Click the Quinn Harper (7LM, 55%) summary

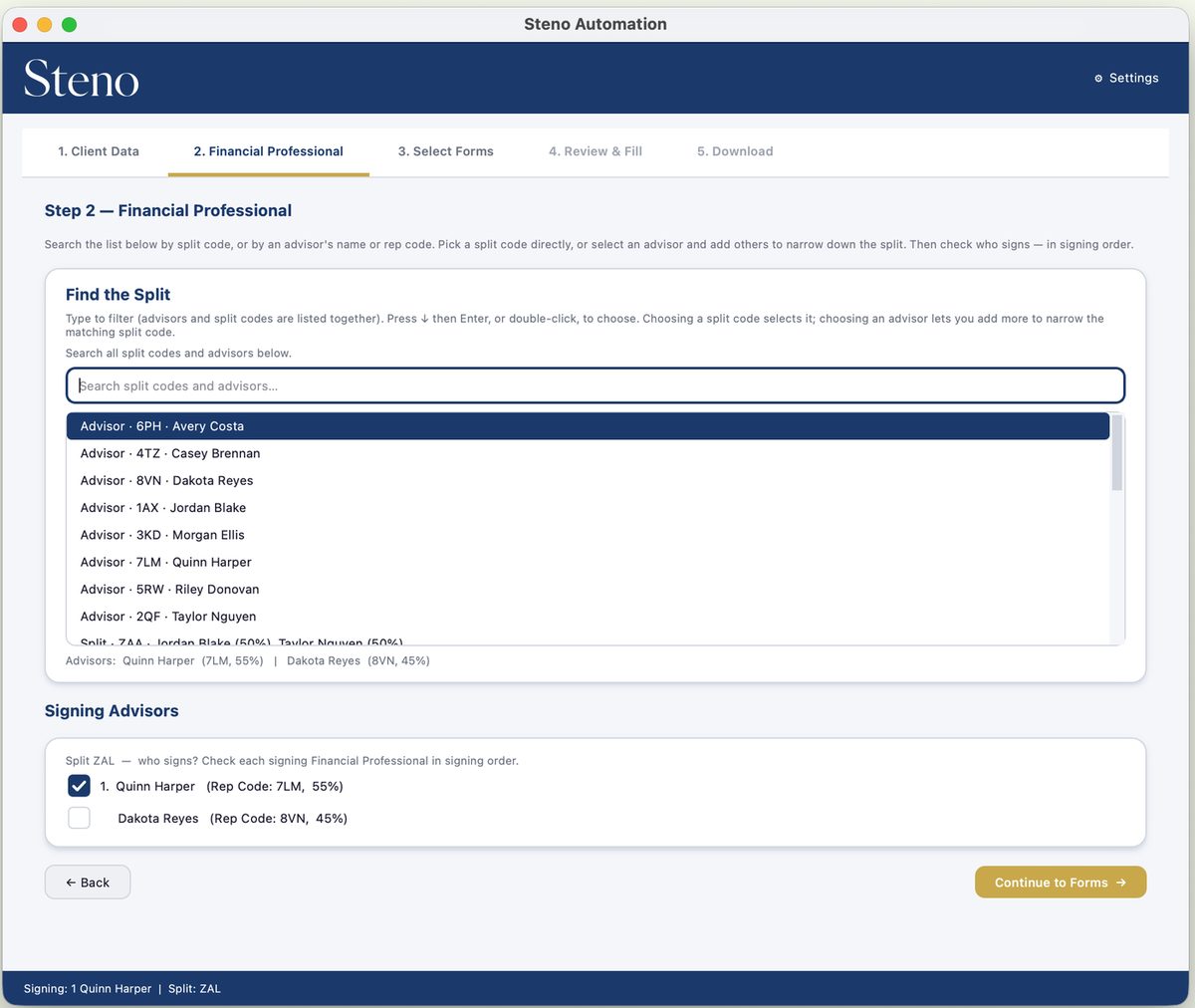pyautogui.click(x=193, y=661)
